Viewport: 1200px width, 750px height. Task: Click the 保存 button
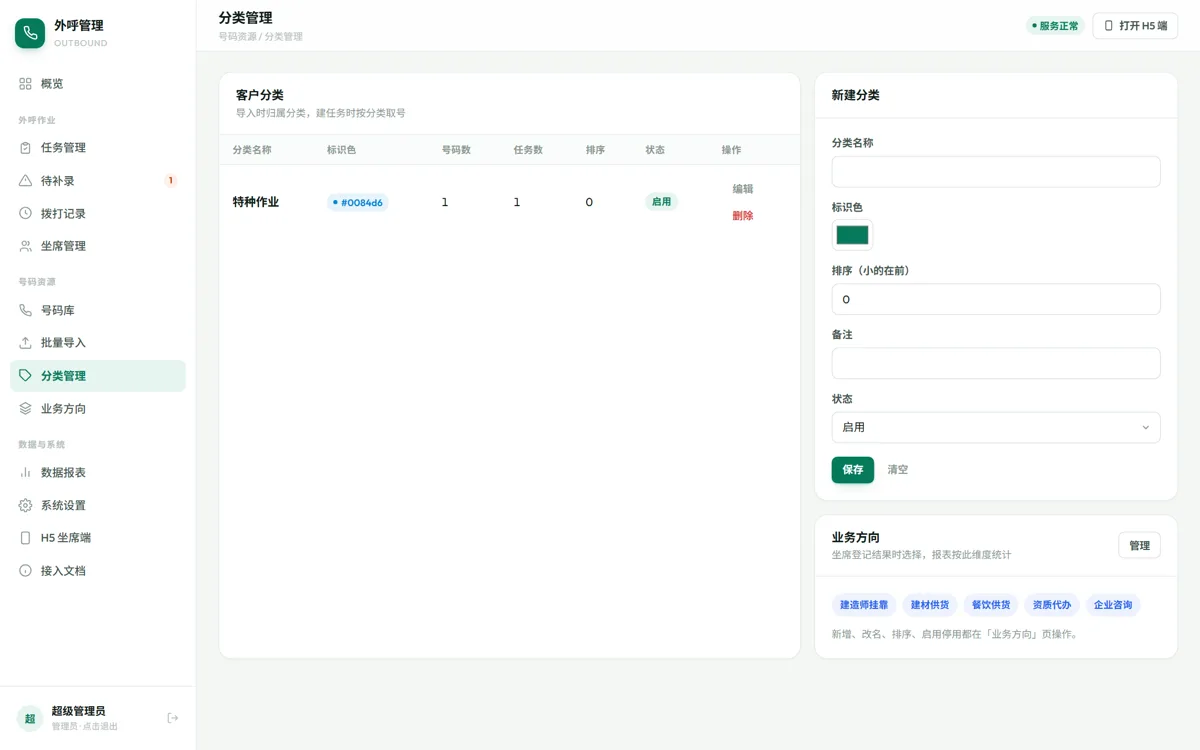click(x=853, y=470)
